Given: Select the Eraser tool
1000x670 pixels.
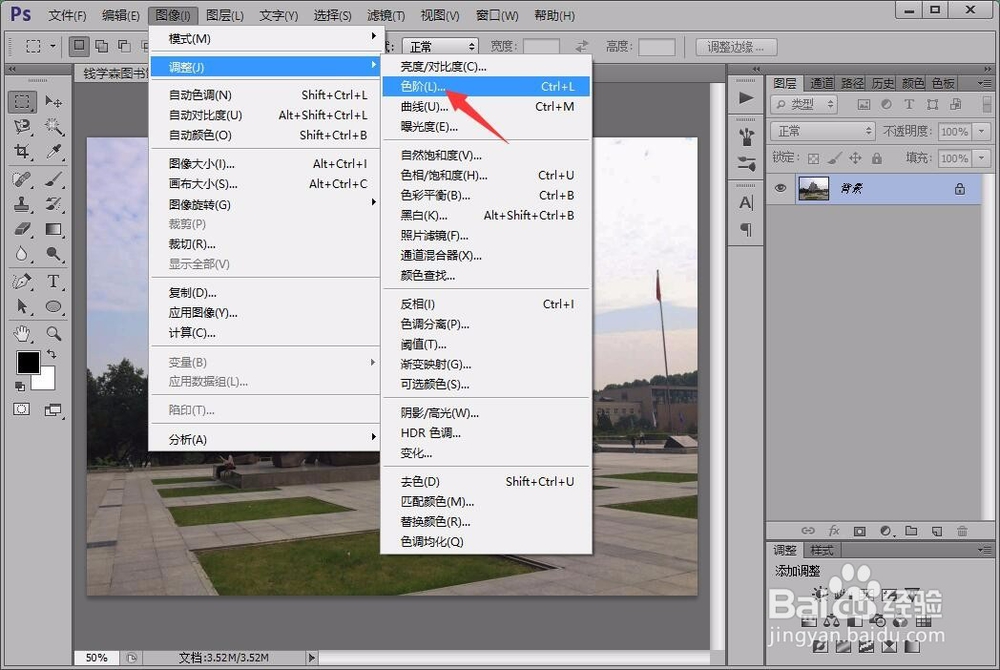Looking at the screenshot, I should tap(22, 229).
